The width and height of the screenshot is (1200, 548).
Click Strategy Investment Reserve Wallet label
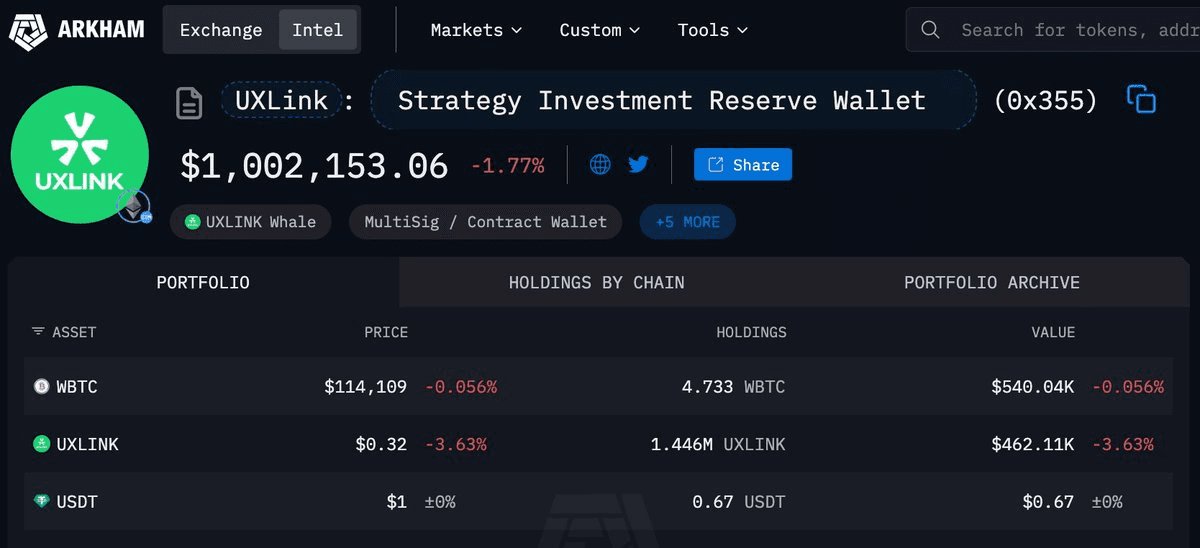pyautogui.click(x=673, y=100)
